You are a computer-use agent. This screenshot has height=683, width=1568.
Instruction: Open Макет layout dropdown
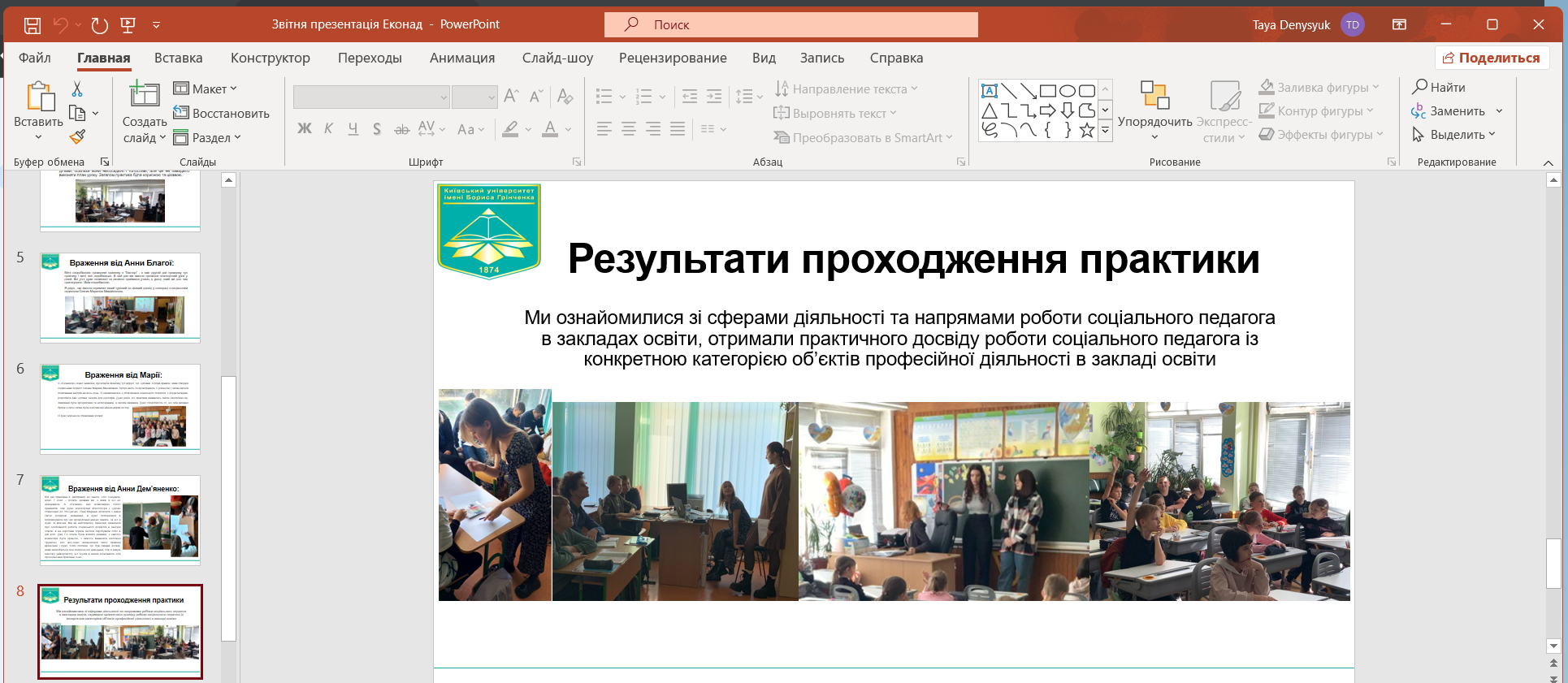(x=205, y=89)
